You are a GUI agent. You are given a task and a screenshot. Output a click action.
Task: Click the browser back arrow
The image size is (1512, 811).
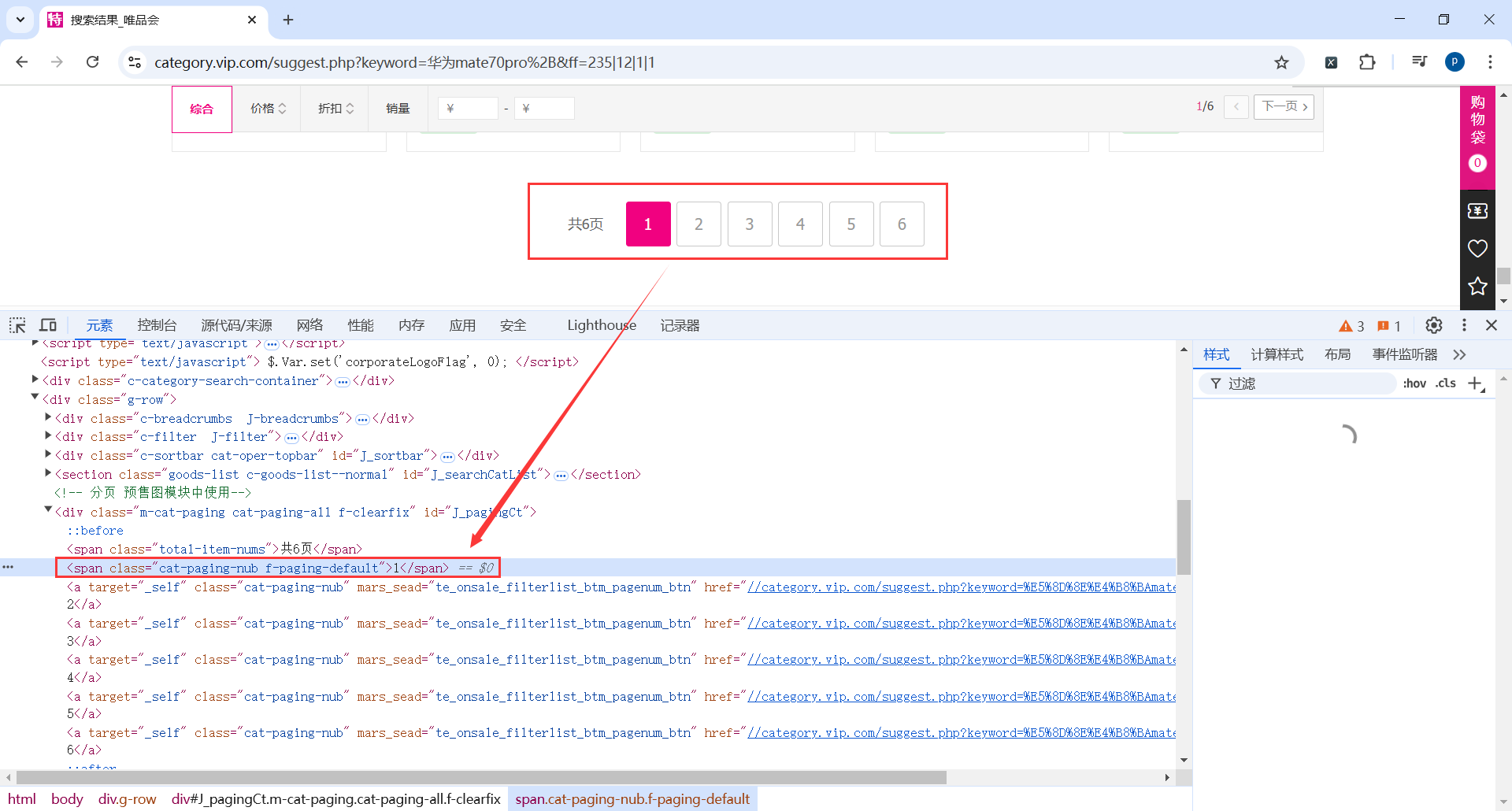pyautogui.click(x=22, y=62)
